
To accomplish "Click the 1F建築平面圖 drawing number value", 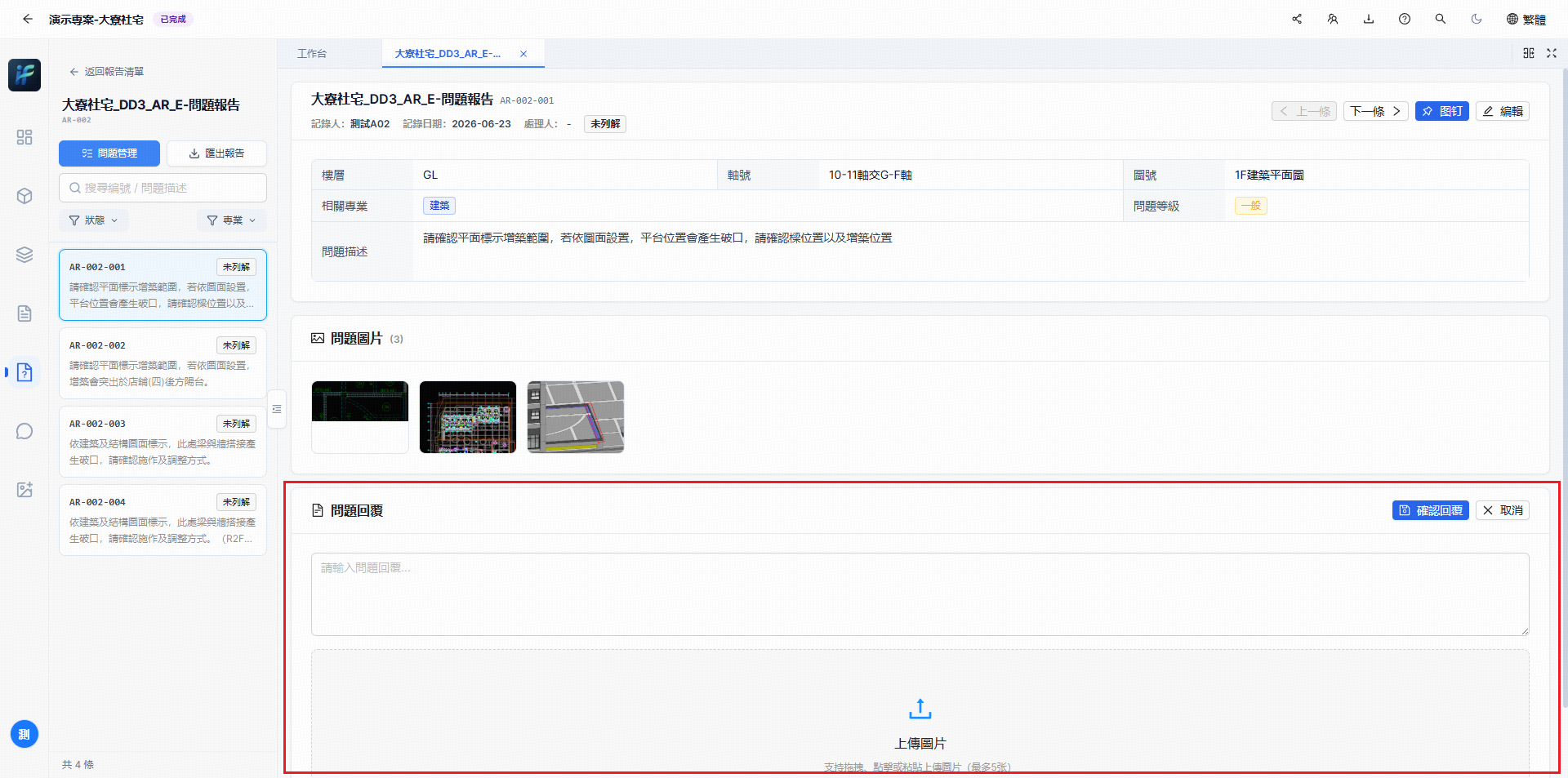I will pos(1269,175).
